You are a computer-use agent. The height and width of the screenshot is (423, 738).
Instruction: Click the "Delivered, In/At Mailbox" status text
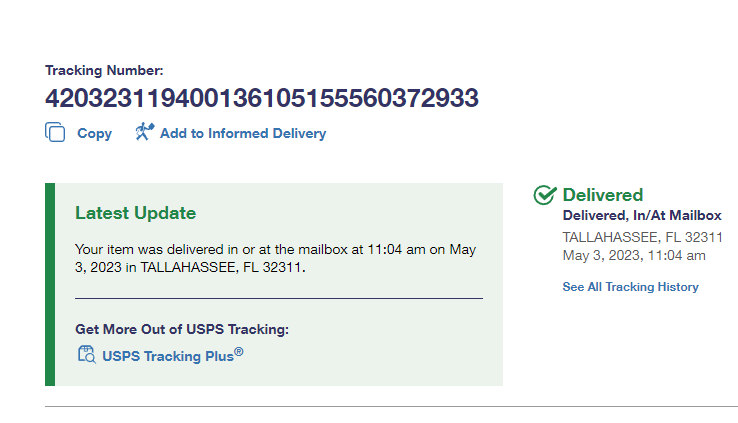click(x=641, y=215)
